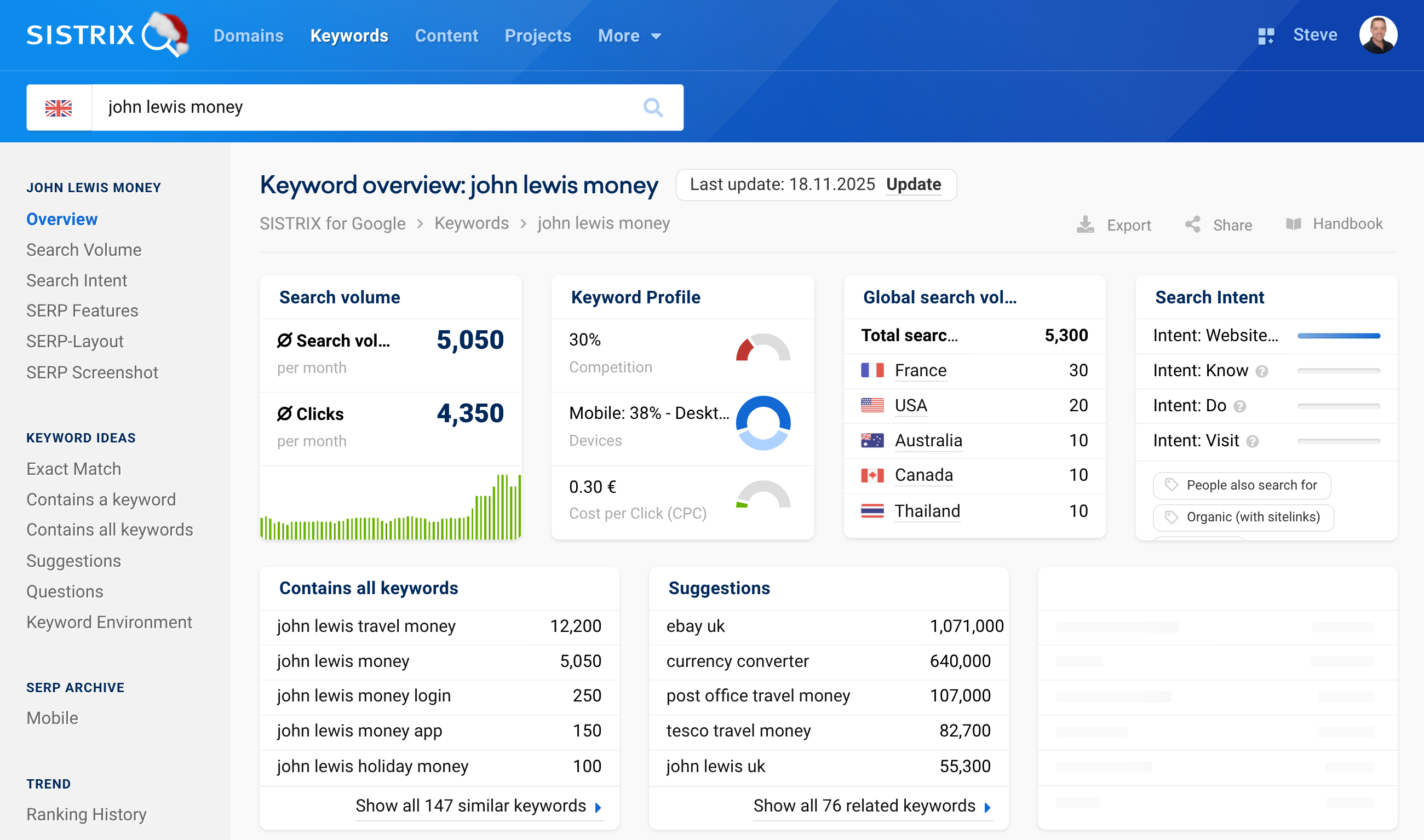Click the Intent: Website progress bar
1424x840 pixels.
point(1338,336)
